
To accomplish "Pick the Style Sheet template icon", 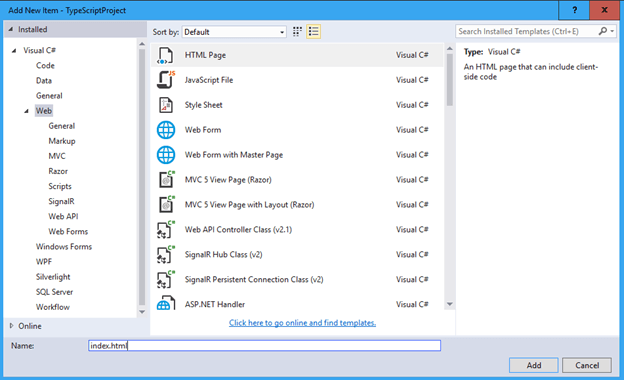I will 166,105.
